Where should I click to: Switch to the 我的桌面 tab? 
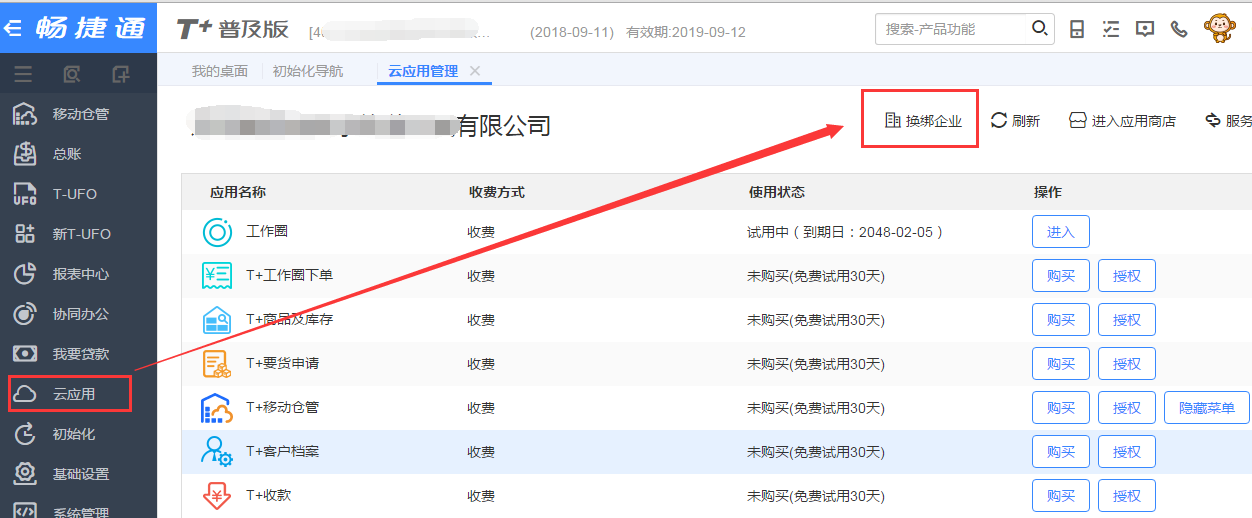(x=220, y=71)
